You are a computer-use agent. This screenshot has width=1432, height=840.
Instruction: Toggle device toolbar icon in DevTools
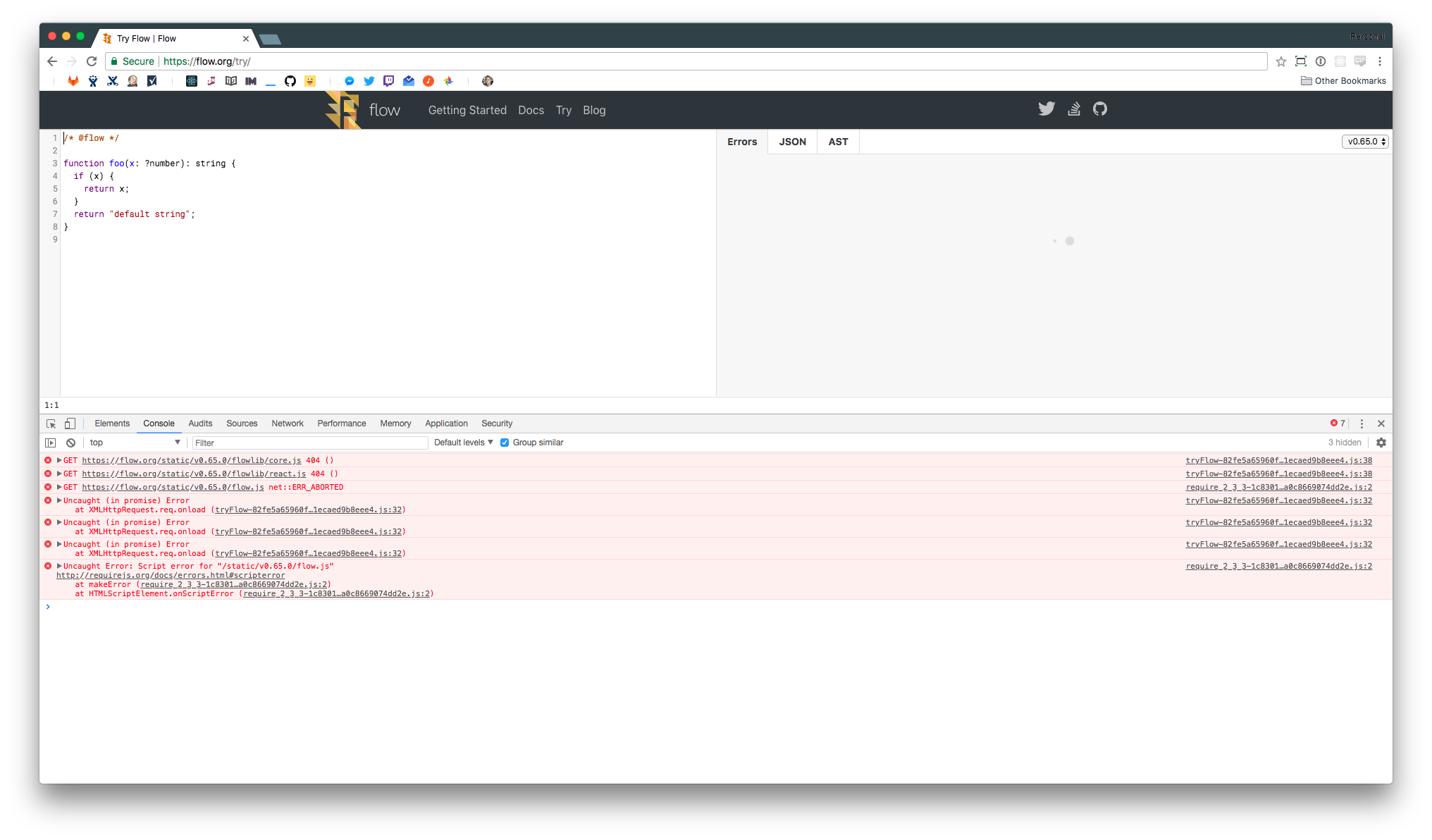[x=70, y=424]
